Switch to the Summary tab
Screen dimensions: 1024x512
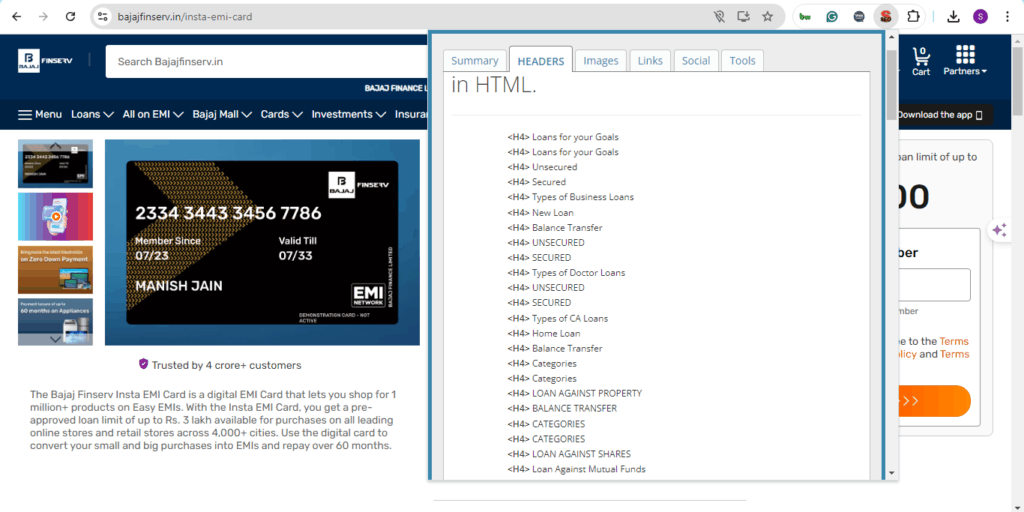click(x=475, y=61)
